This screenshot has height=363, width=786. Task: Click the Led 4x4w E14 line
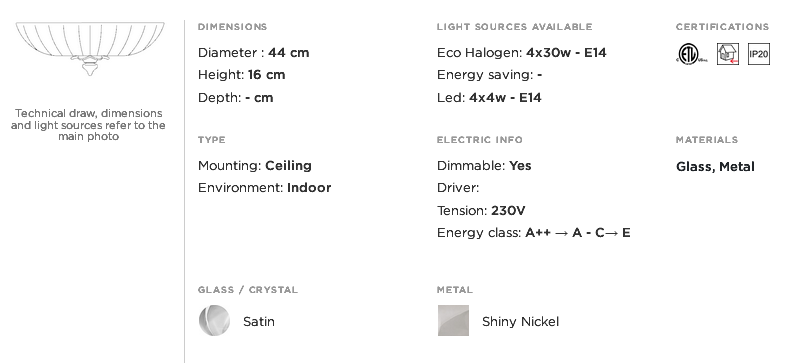coord(489,97)
